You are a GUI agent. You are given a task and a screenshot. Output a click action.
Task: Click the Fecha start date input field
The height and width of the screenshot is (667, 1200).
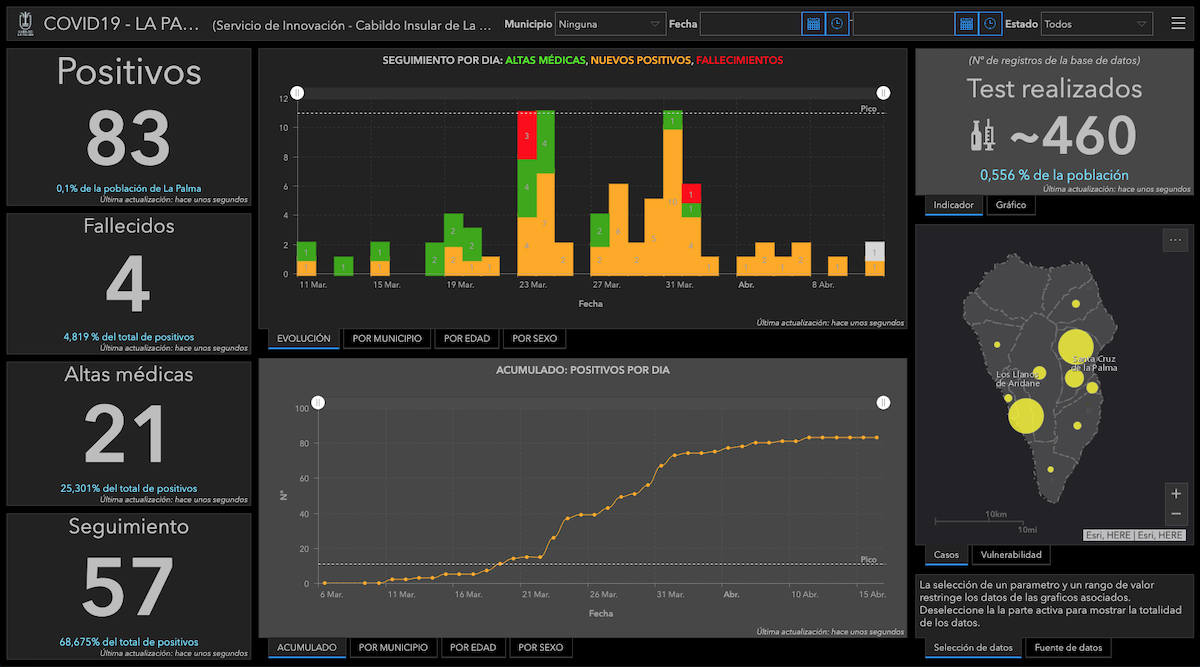pos(751,23)
